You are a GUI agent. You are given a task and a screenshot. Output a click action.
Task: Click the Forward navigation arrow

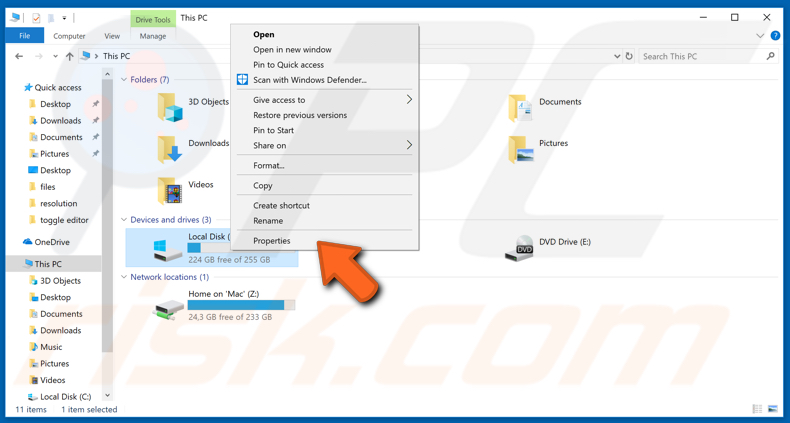click(39, 56)
